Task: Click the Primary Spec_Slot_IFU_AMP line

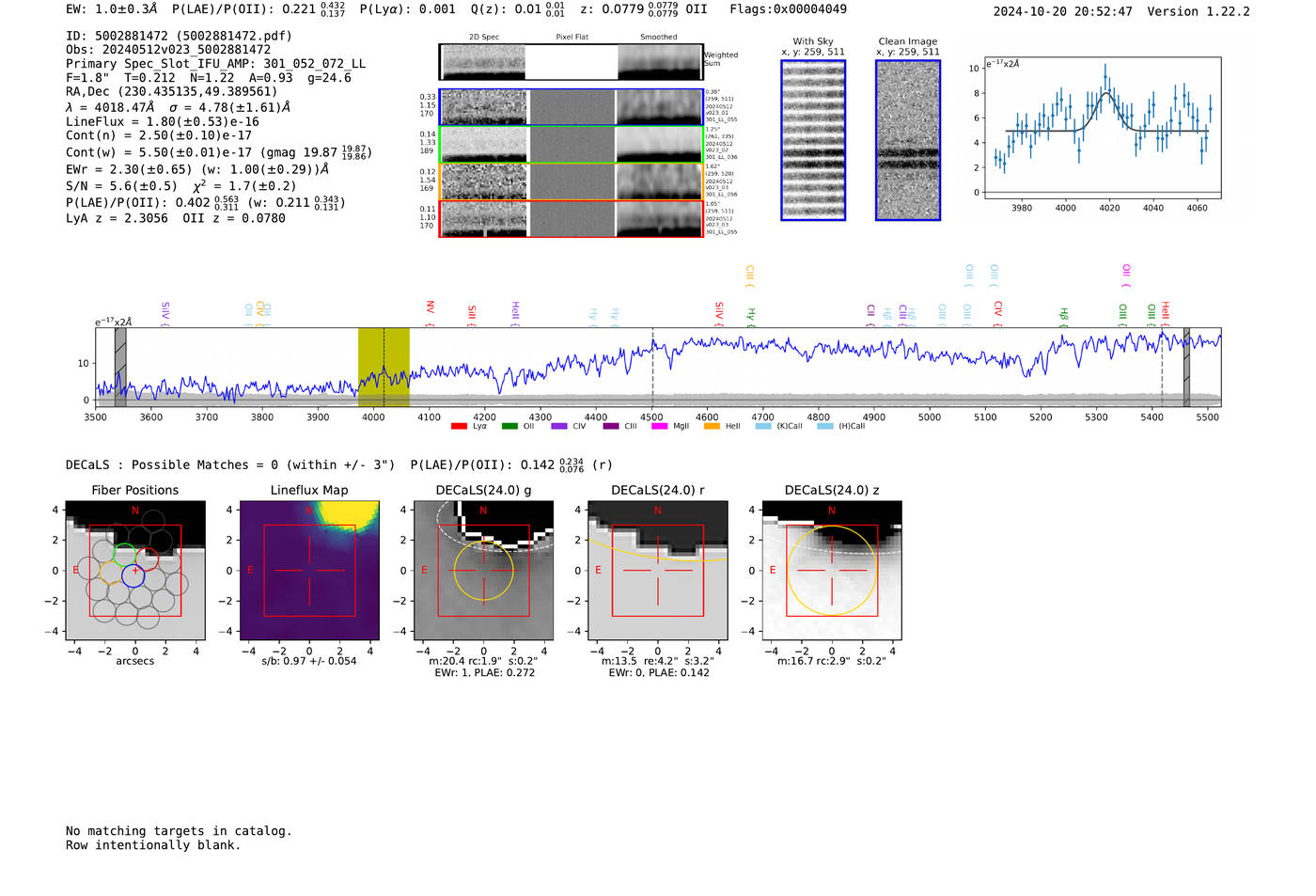Action: tap(216, 64)
